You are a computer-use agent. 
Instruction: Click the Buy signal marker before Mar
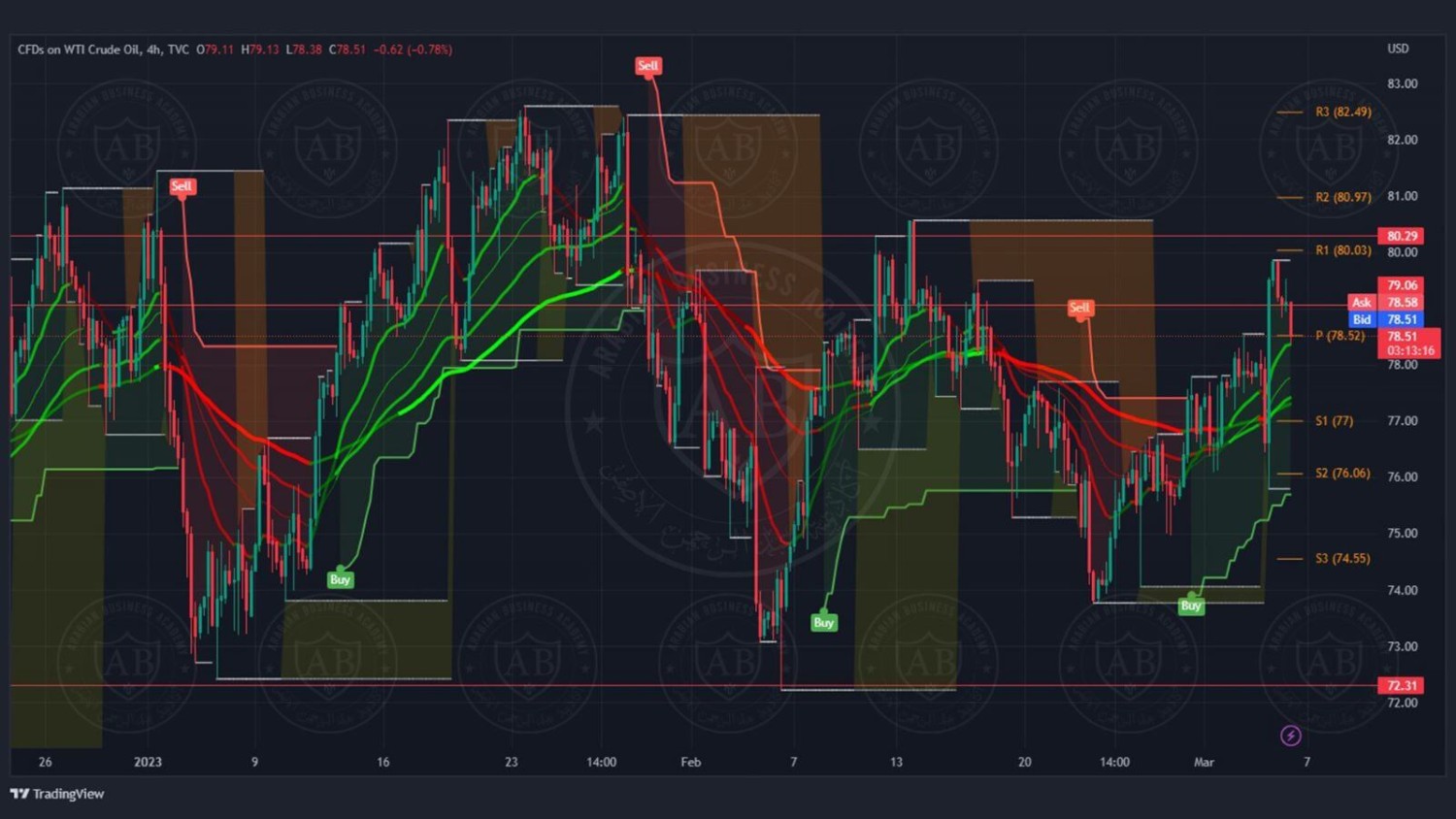pos(1191,606)
